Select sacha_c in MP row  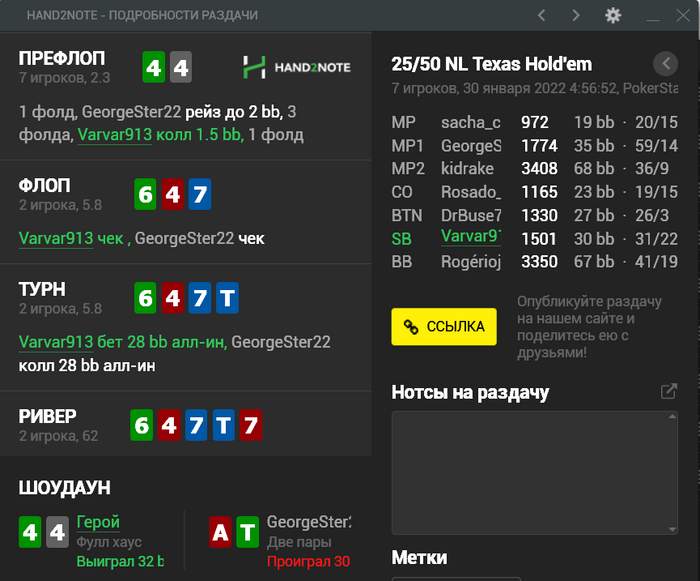click(471, 122)
